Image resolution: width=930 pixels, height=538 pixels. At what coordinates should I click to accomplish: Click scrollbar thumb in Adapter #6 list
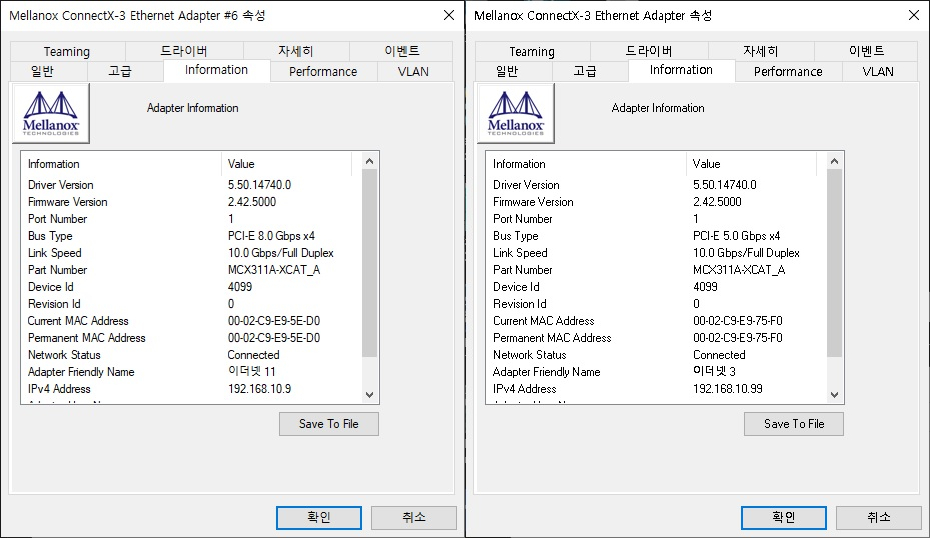coord(370,263)
